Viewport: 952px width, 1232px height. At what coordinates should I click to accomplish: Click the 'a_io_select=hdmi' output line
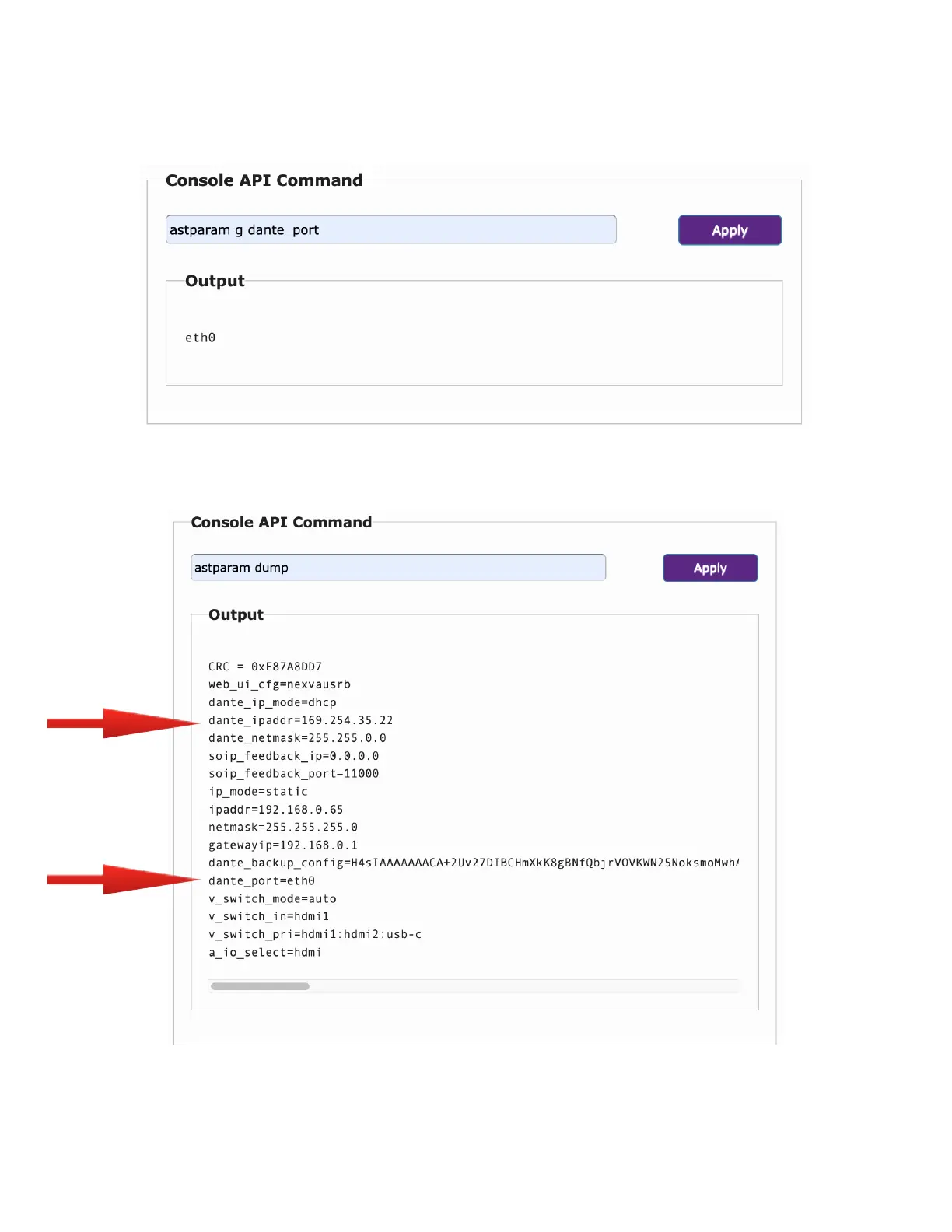click(x=264, y=953)
